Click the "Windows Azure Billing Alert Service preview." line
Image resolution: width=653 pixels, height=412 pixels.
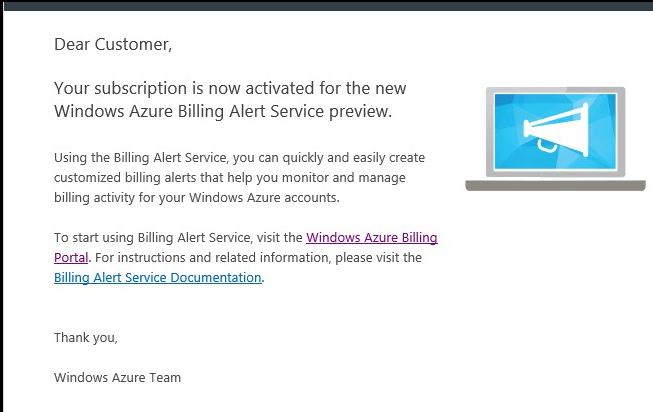tap(223, 111)
